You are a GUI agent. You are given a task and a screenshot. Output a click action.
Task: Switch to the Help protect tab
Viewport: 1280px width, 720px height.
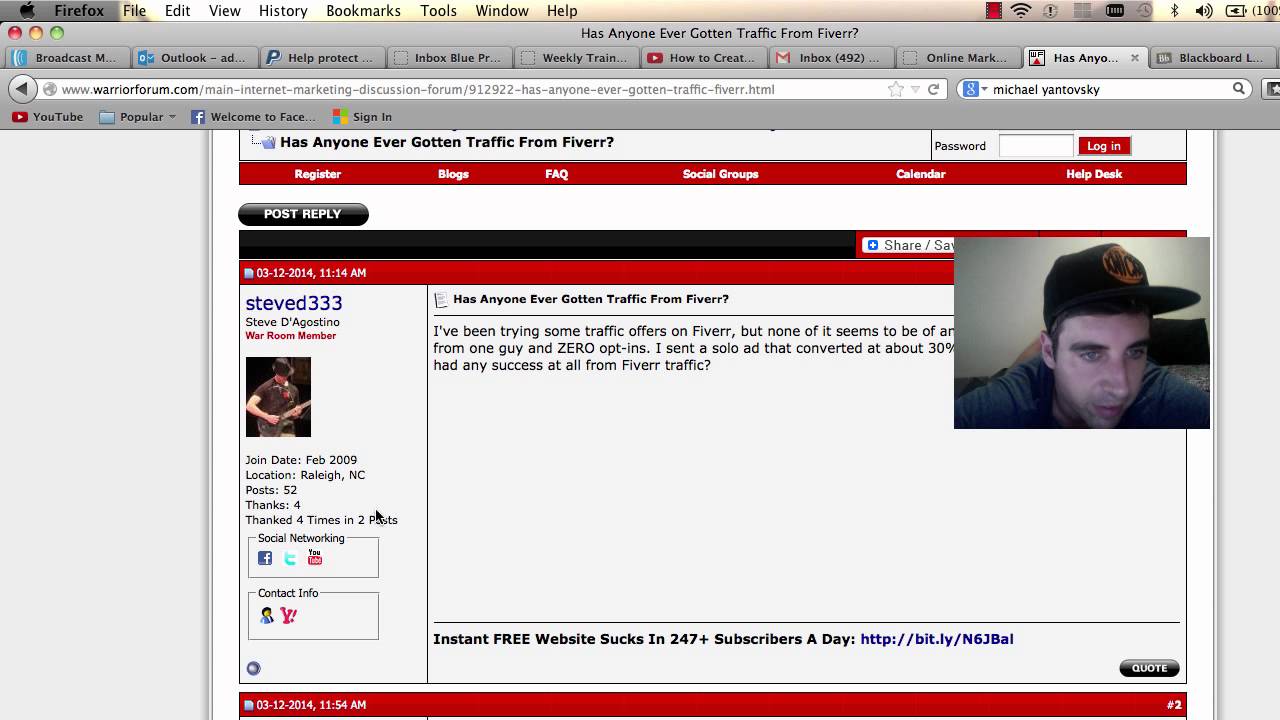pos(322,58)
